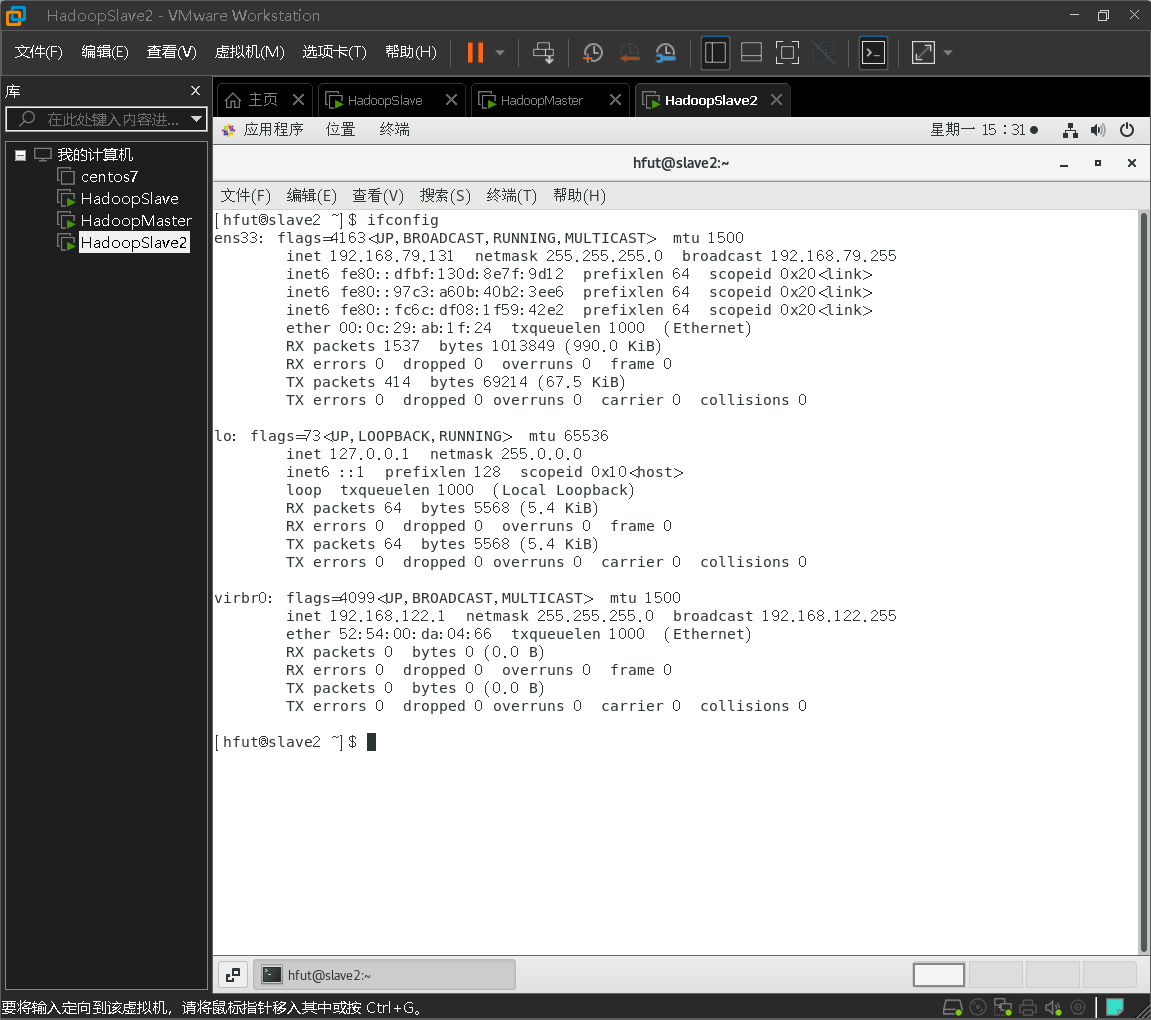The width and height of the screenshot is (1151, 1020).
Task: Collapse the 我的计算机 tree node
Action: click(21, 155)
